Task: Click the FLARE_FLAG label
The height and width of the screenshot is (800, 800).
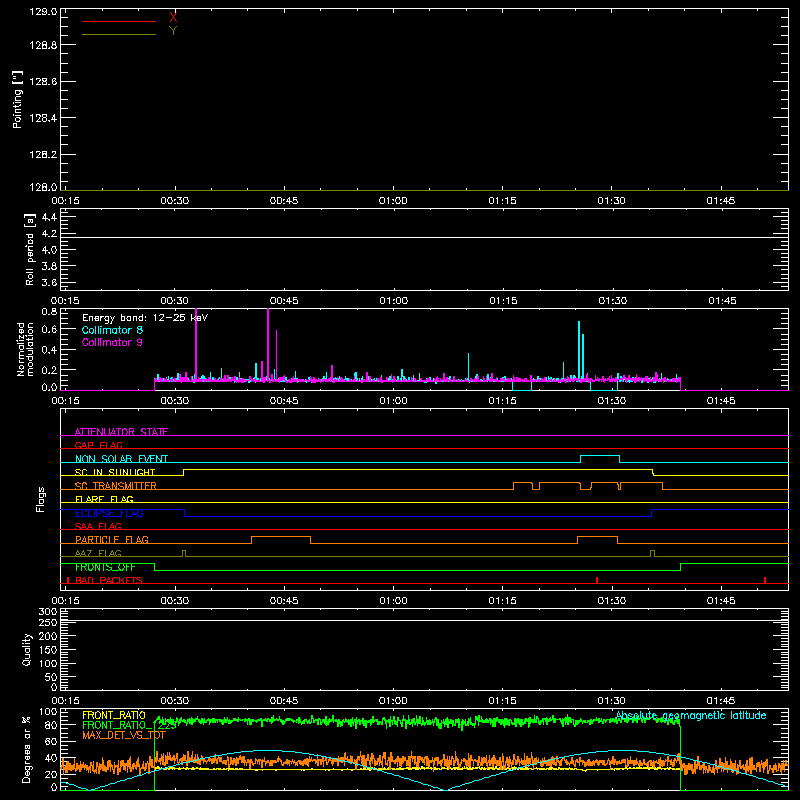Action: [x=104, y=499]
